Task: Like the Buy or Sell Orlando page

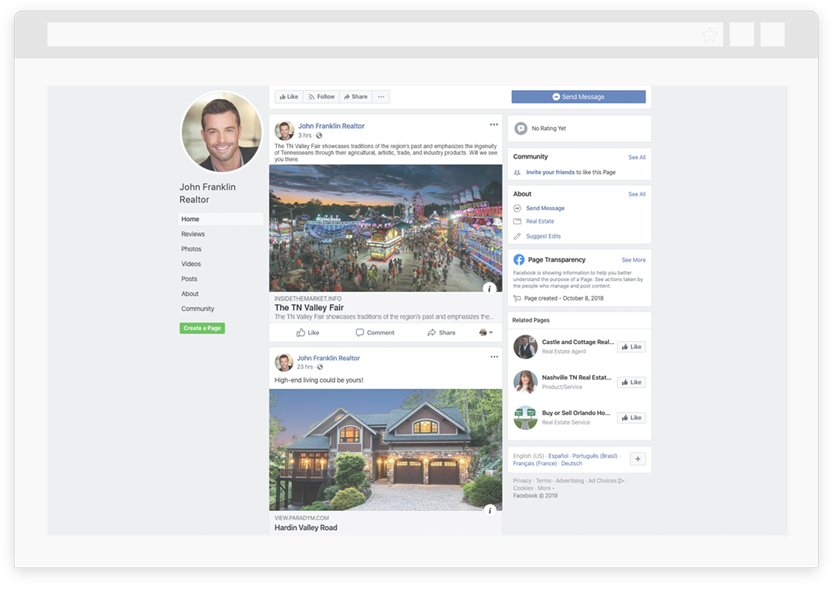Action: pos(631,418)
